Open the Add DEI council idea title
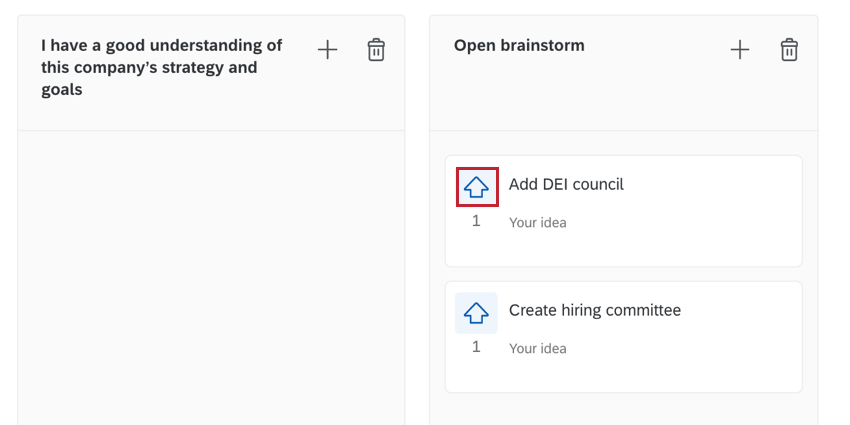This screenshot has height=425, width=850. [566, 184]
